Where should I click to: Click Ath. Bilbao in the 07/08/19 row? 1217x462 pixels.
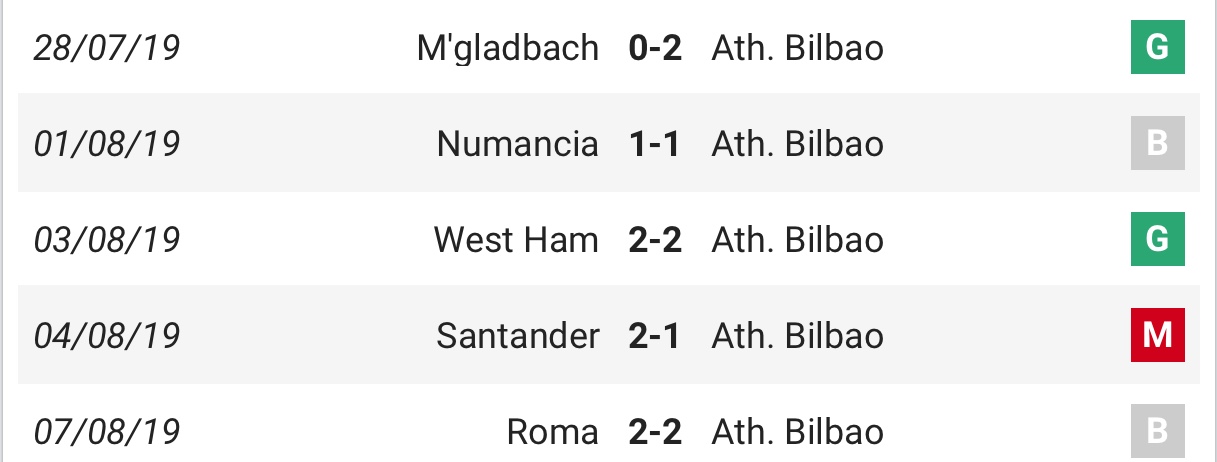798,432
